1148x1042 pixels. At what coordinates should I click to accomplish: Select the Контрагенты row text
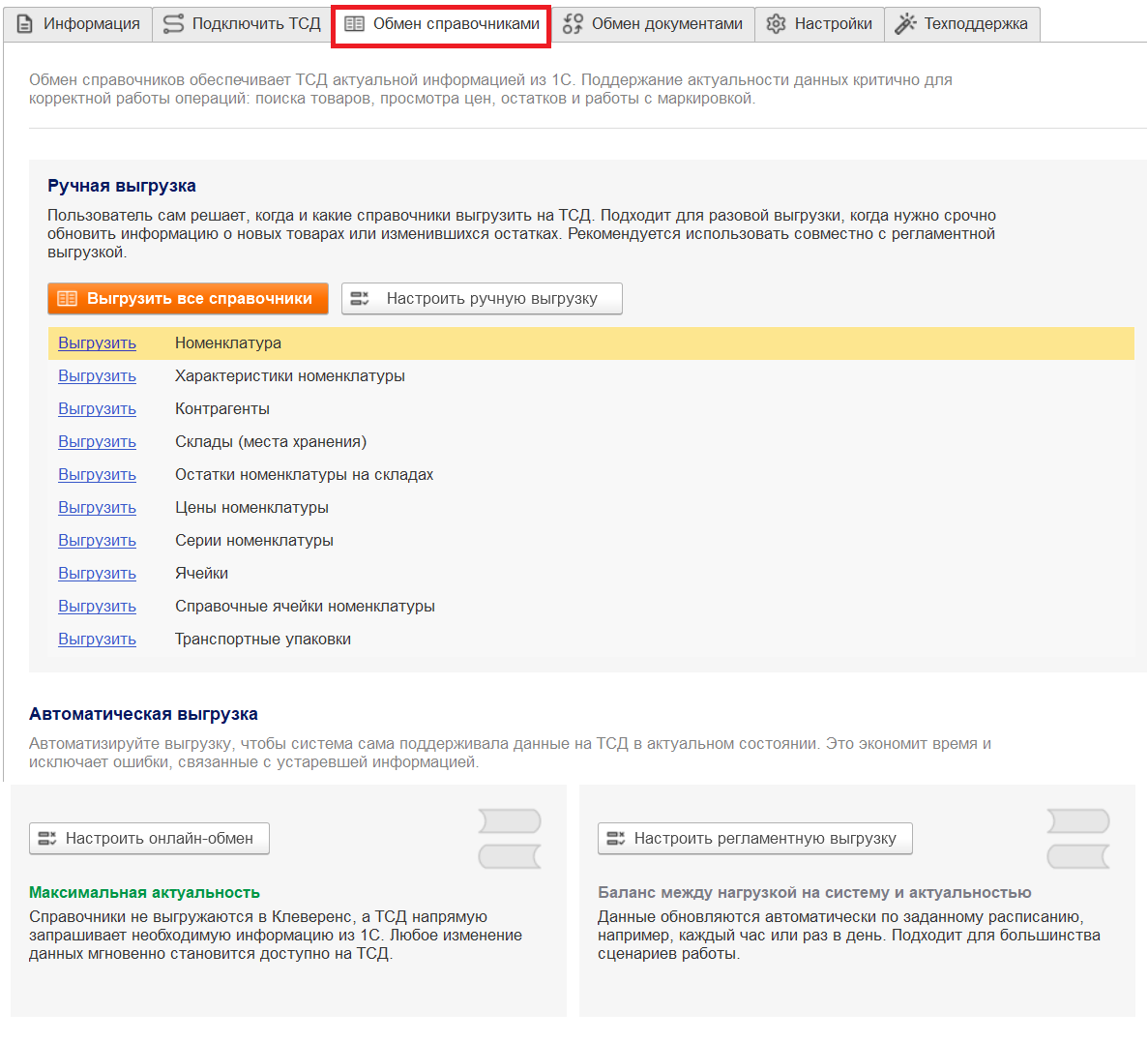tap(222, 409)
